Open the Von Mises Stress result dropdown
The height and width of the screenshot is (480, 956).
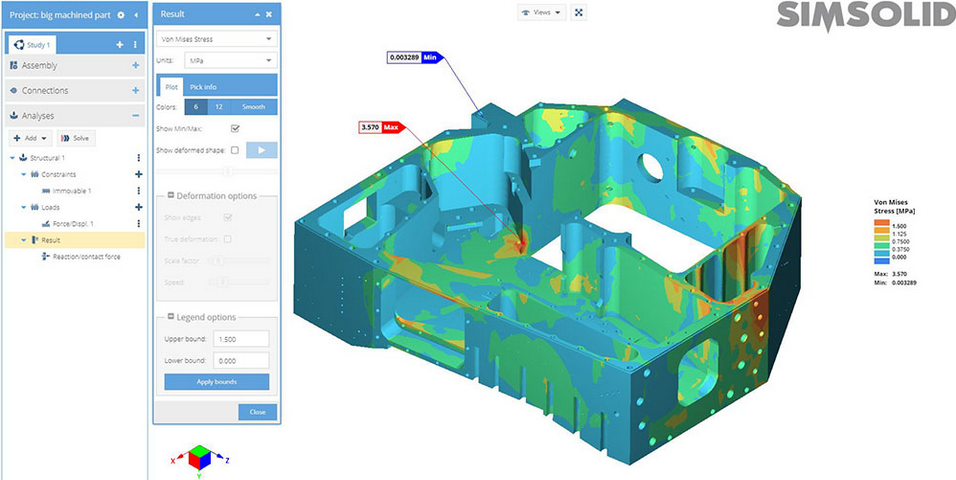point(217,39)
